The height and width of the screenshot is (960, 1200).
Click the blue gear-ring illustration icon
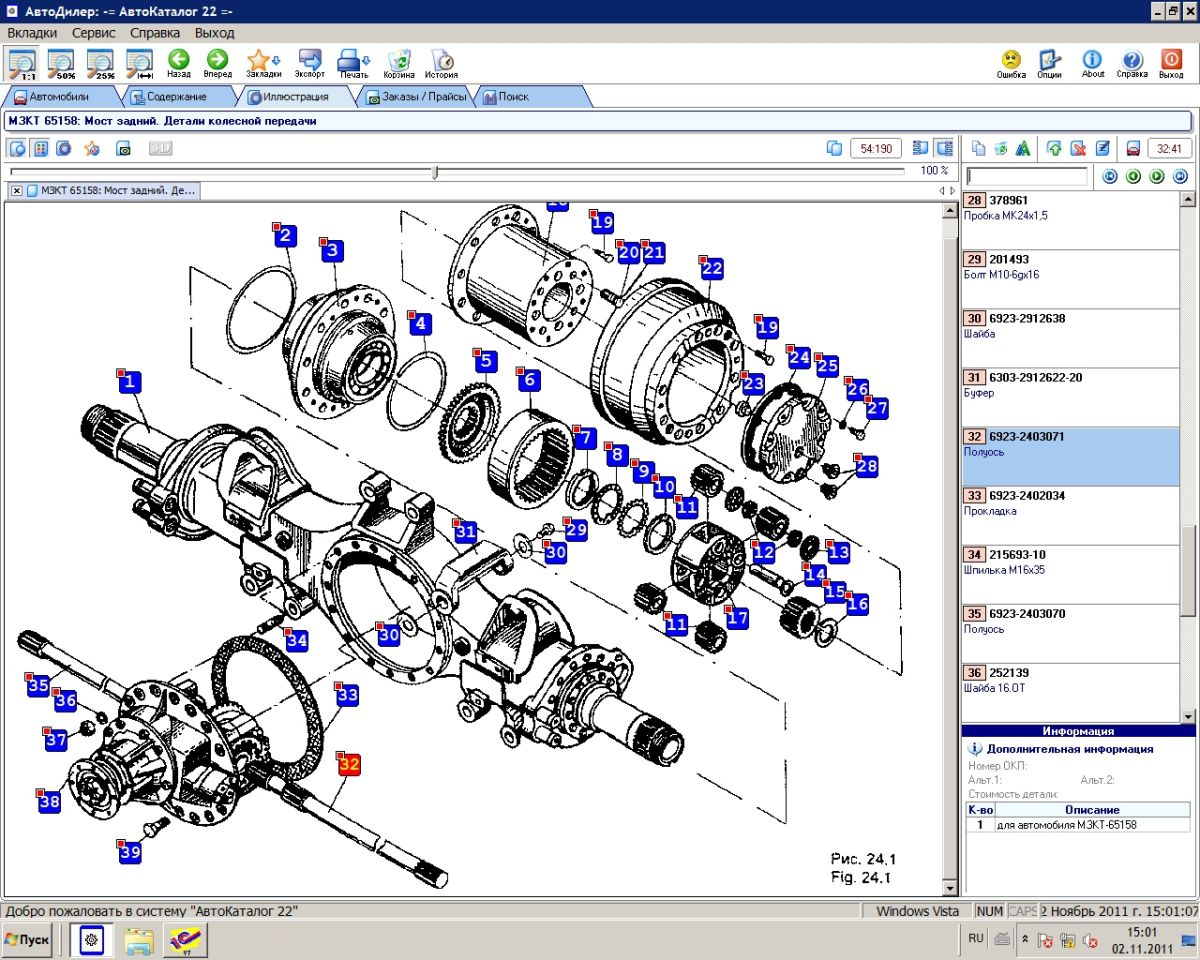point(64,149)
